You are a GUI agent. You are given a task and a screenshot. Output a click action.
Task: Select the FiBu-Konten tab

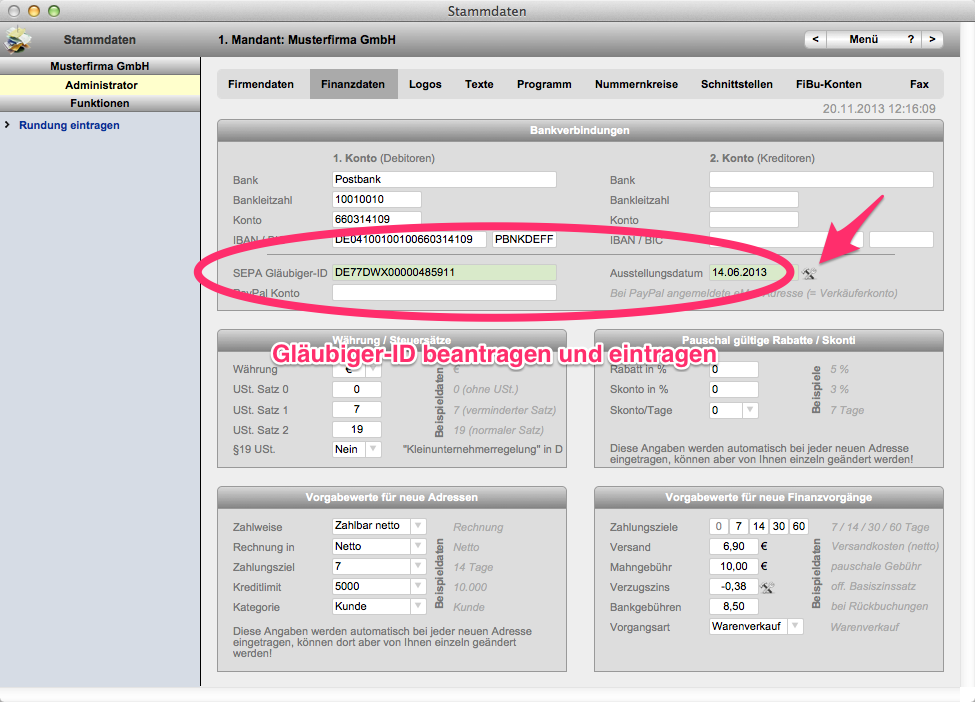(x=828, y=85)
